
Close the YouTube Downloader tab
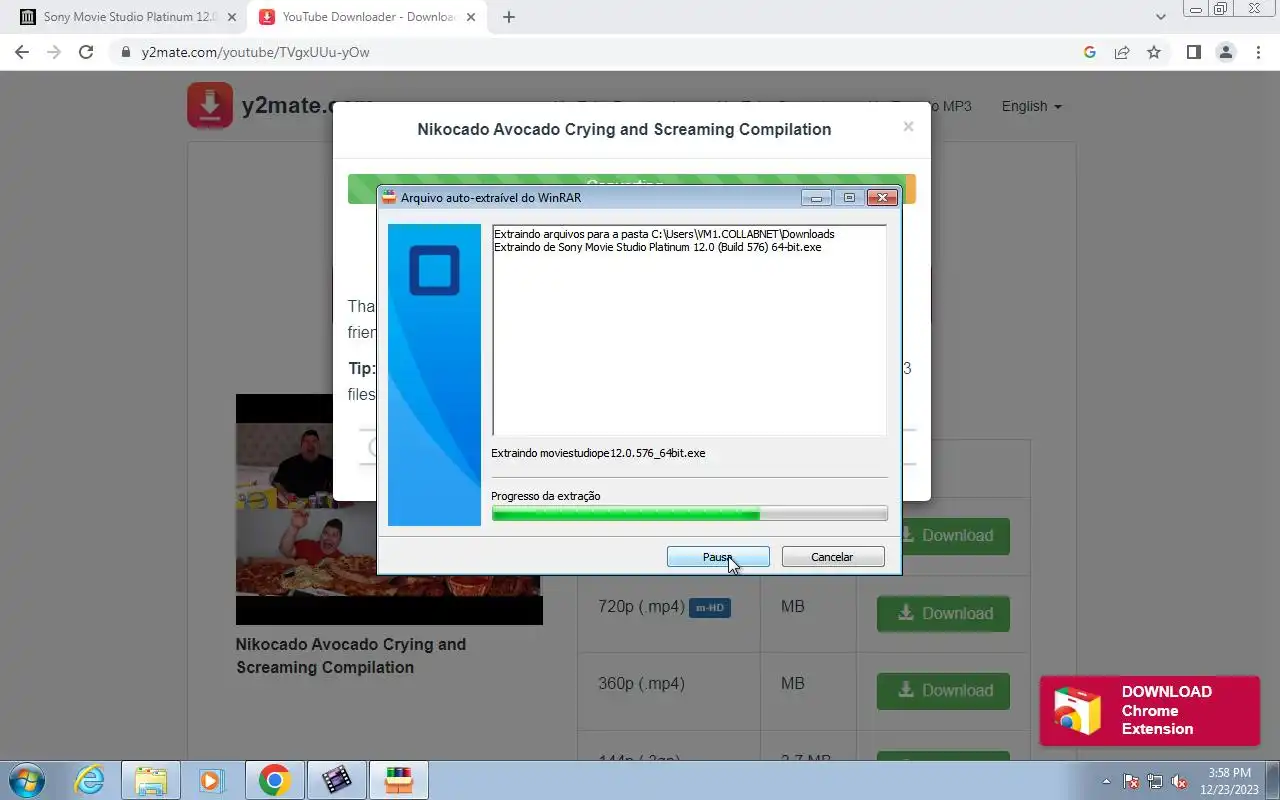[x=471, y=17]
